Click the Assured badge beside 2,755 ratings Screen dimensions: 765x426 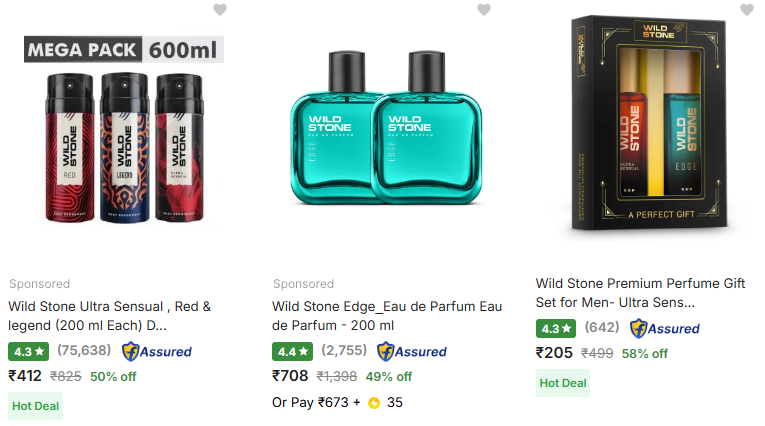point(412,351)
